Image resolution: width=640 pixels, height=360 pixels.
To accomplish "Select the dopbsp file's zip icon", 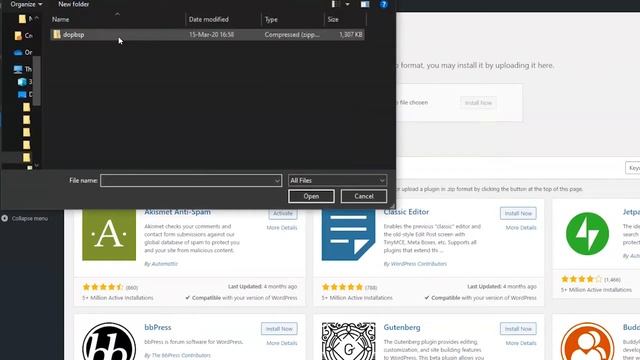I will point(57,35).
